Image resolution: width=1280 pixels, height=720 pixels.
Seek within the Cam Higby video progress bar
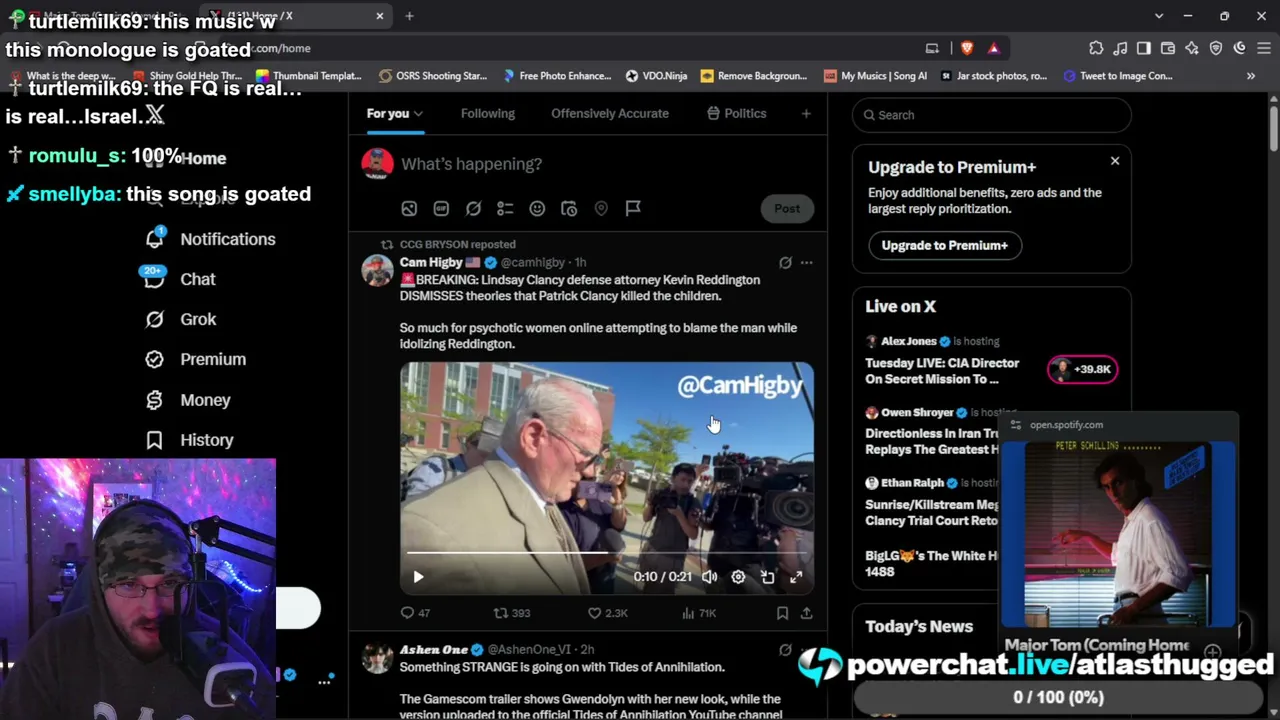[x=607, y=552]
